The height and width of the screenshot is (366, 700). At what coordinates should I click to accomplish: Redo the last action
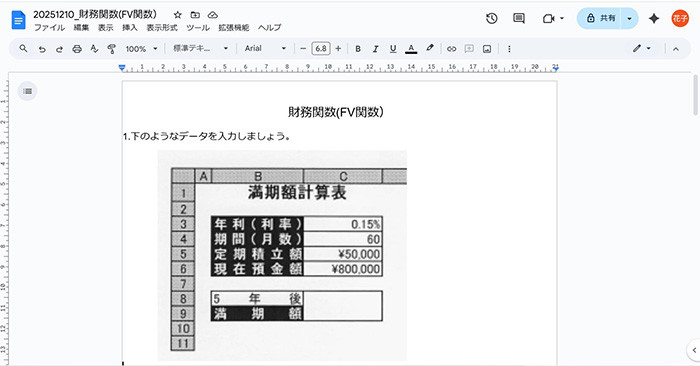59,49
